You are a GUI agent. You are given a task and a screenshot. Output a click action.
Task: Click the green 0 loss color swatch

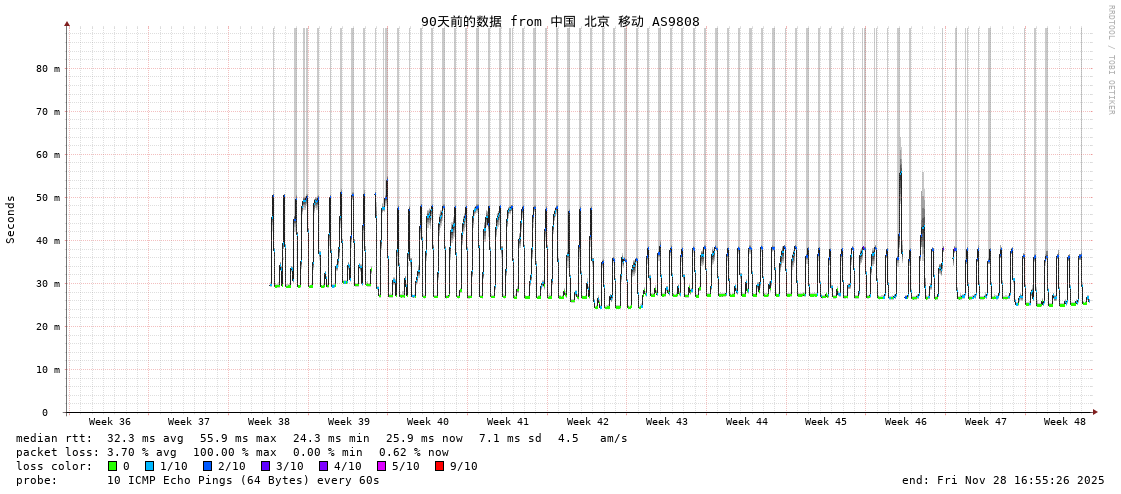(x=113, y=466)
